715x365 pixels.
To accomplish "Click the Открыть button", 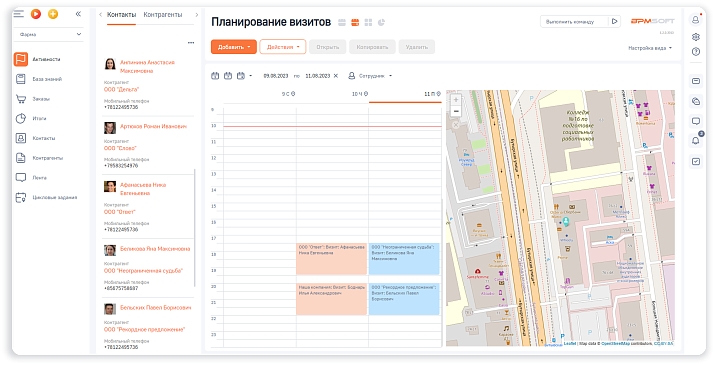I will pyautogui.click(x=327, y=47).
